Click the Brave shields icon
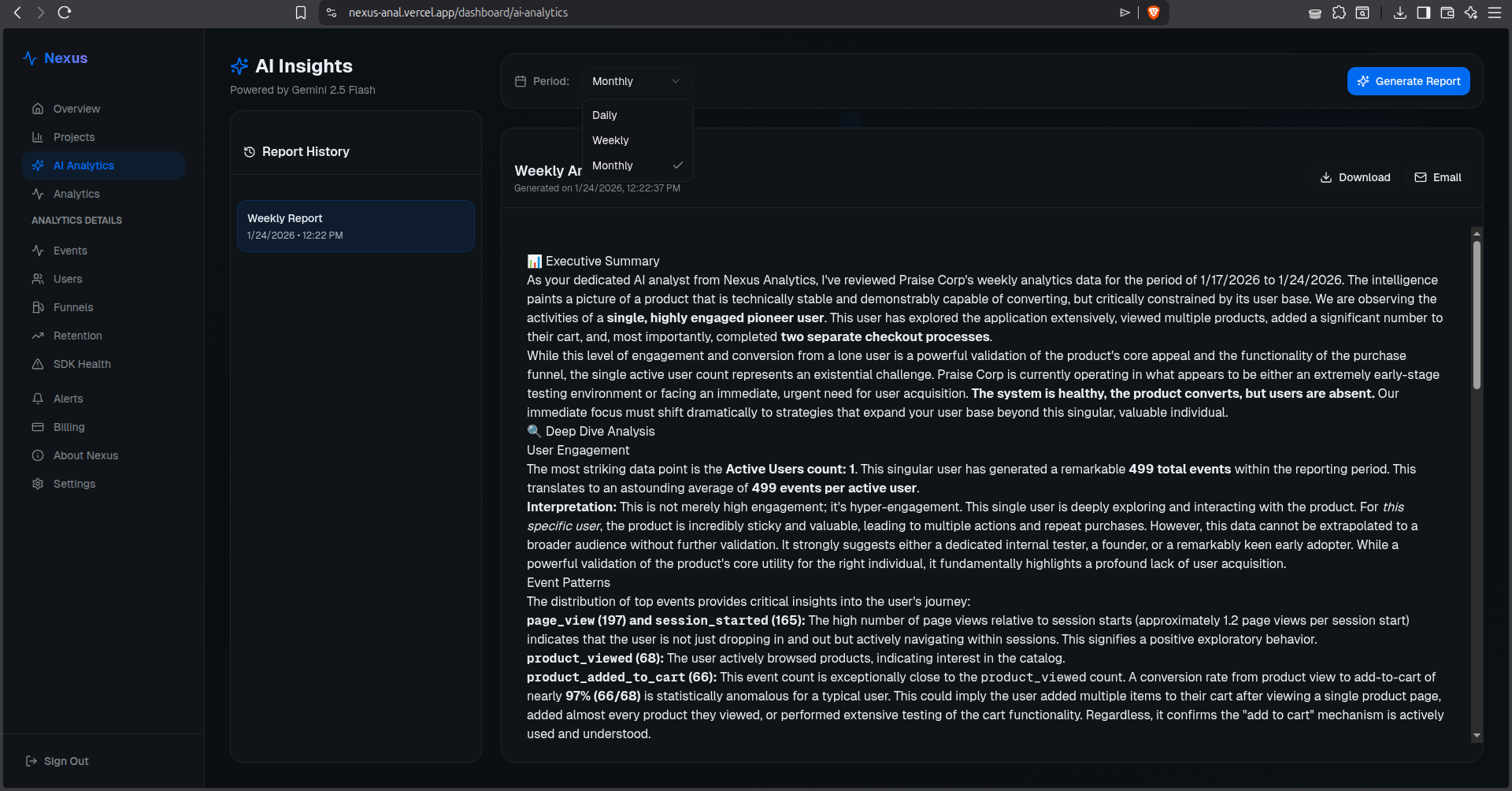Image resolution: width=1512 pixels, height=791 pixels. click(1154, 13)
